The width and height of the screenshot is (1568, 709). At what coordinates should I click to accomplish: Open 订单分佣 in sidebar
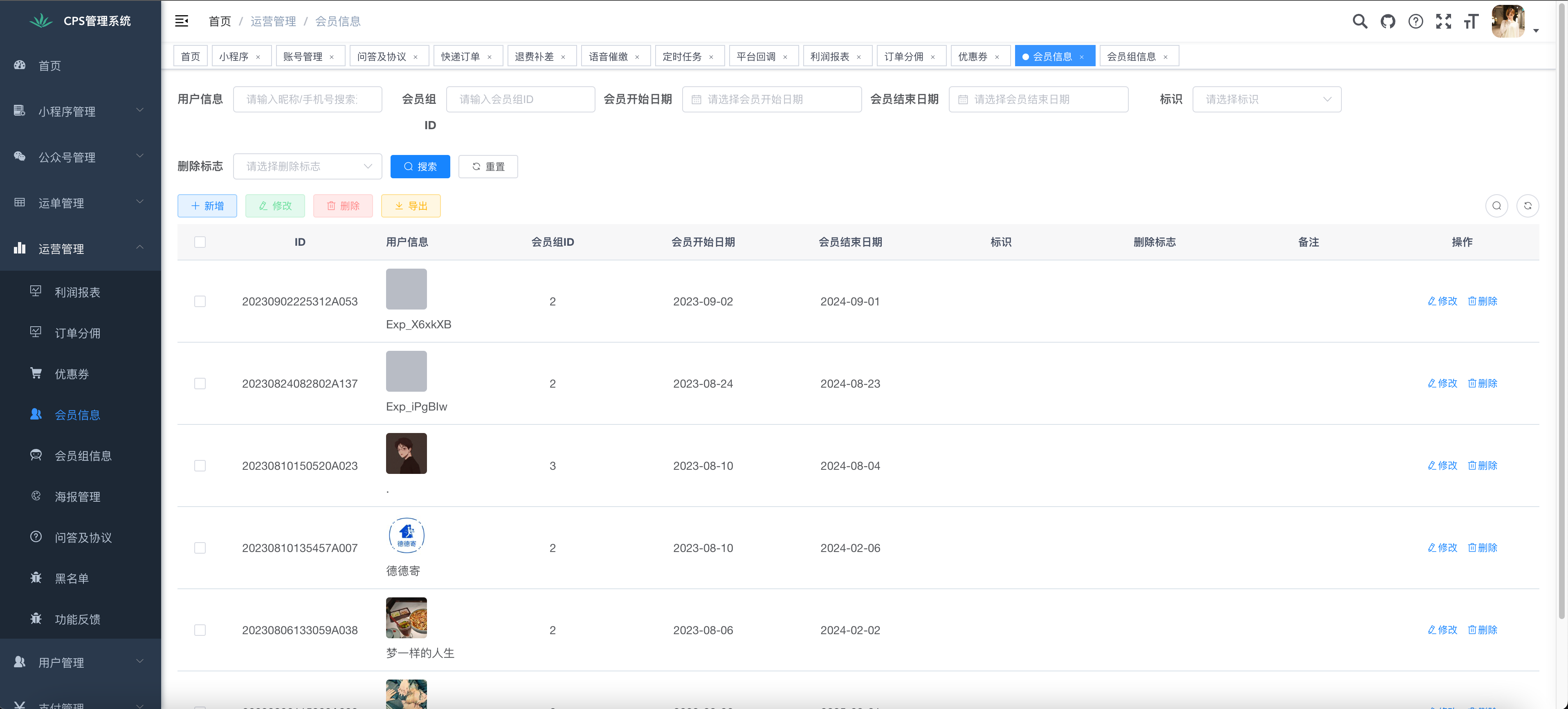[80, 333]
